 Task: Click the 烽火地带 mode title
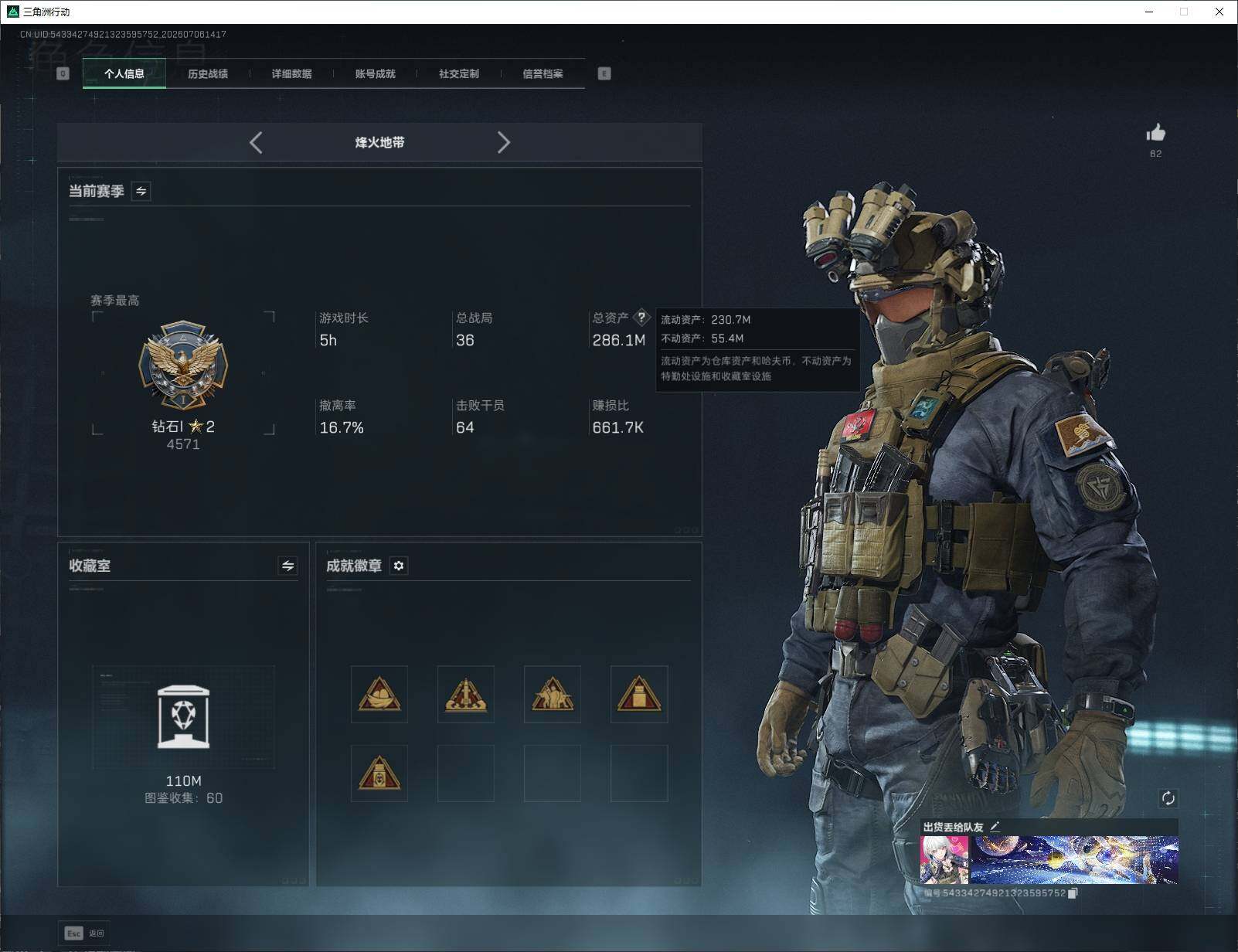pos(379,142)
